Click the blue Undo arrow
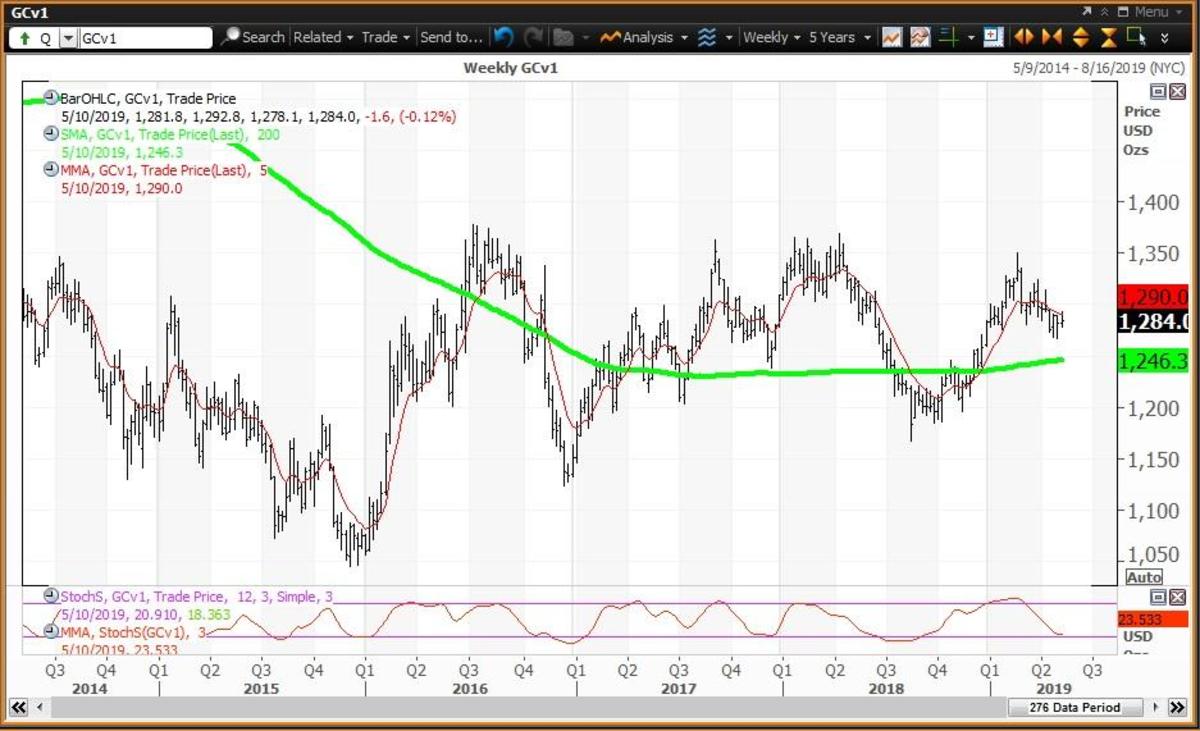The image size is (1200, 731). 503,37
